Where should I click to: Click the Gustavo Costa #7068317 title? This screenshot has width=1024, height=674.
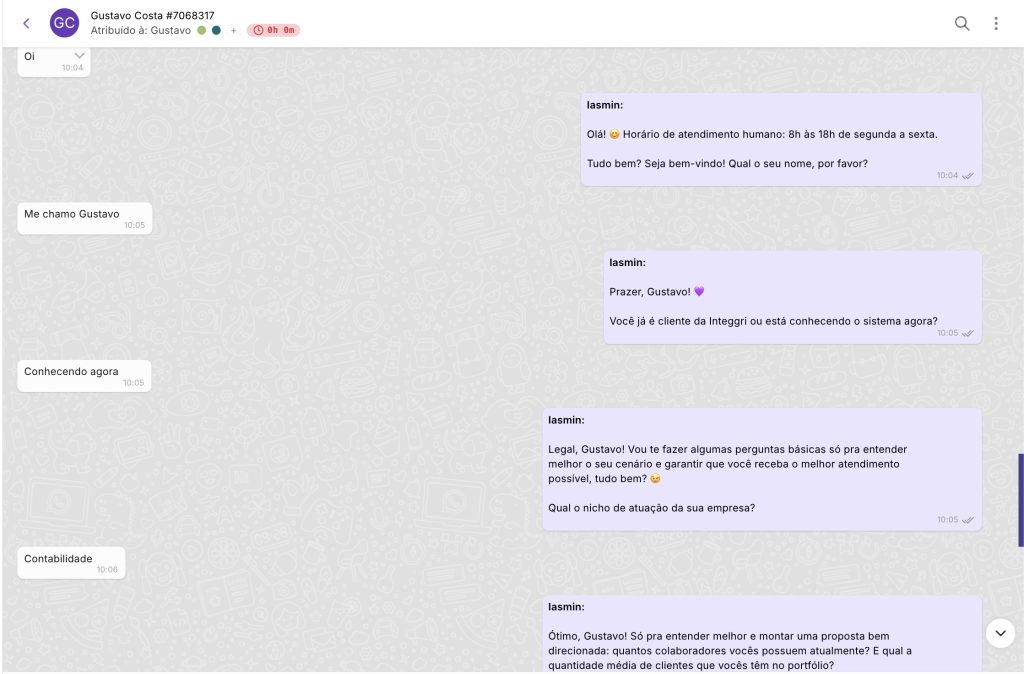coord(152,16)
